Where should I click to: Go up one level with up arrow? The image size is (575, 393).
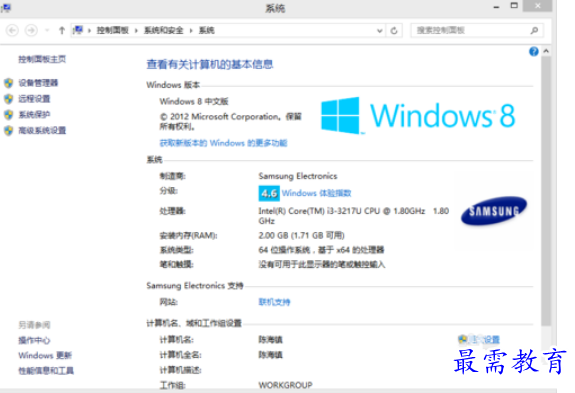pos(62,30)
